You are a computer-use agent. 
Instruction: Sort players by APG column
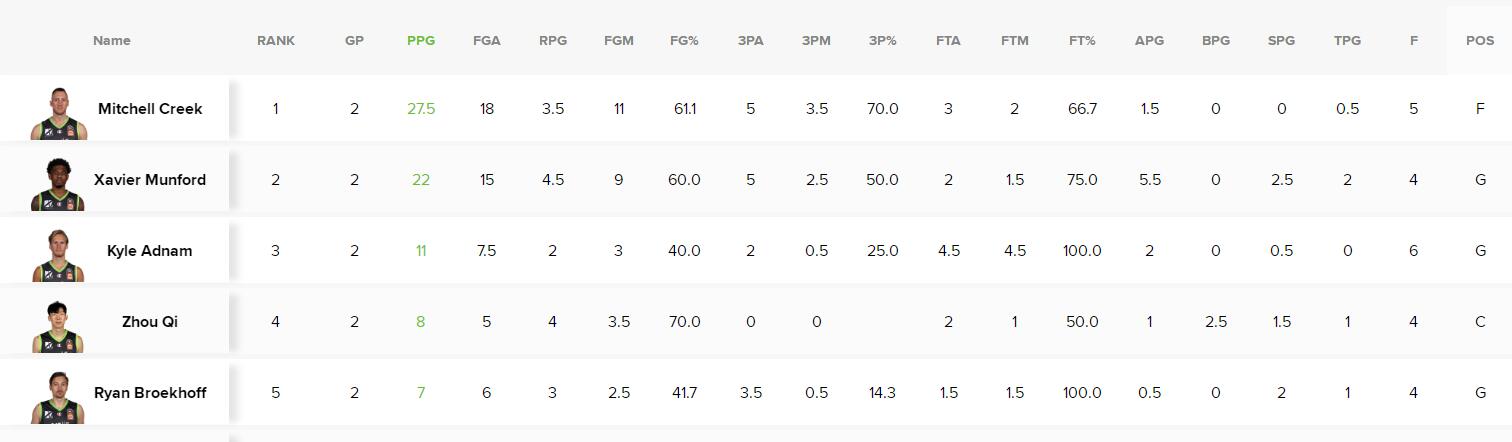pos(1149,41)
